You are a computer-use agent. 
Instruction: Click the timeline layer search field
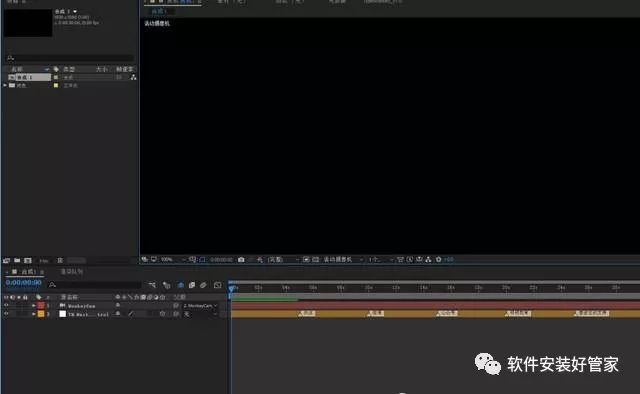pos(95,285)
